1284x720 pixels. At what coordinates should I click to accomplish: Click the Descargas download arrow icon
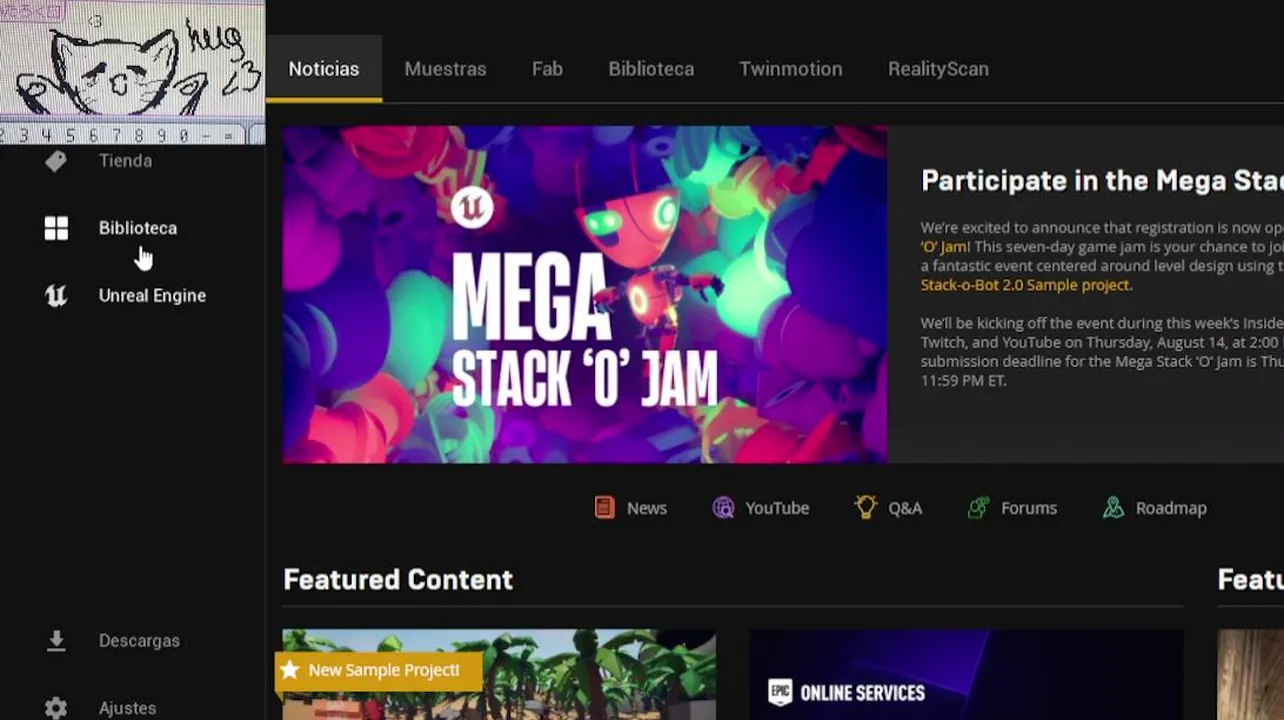tap(56, 640)
